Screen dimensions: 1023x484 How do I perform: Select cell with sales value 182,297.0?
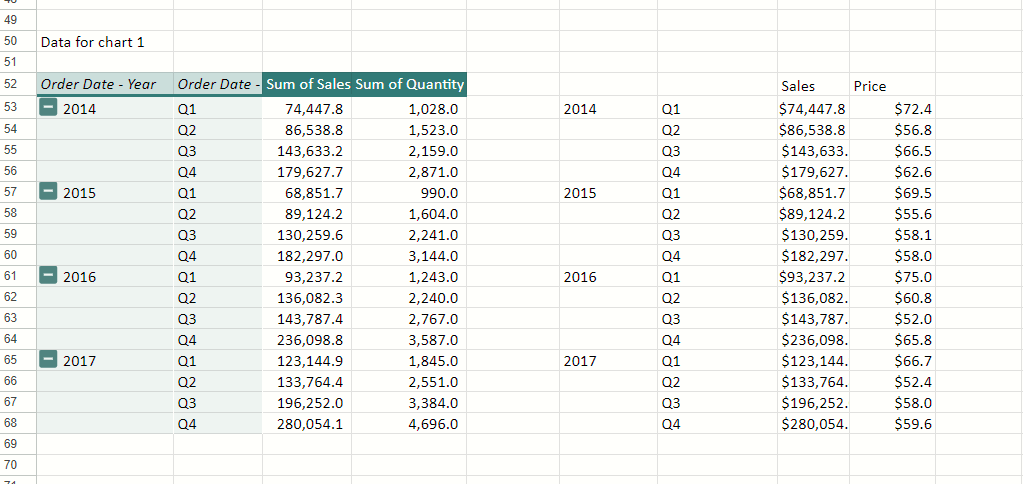pyautogui.click(x=307, y=256)
